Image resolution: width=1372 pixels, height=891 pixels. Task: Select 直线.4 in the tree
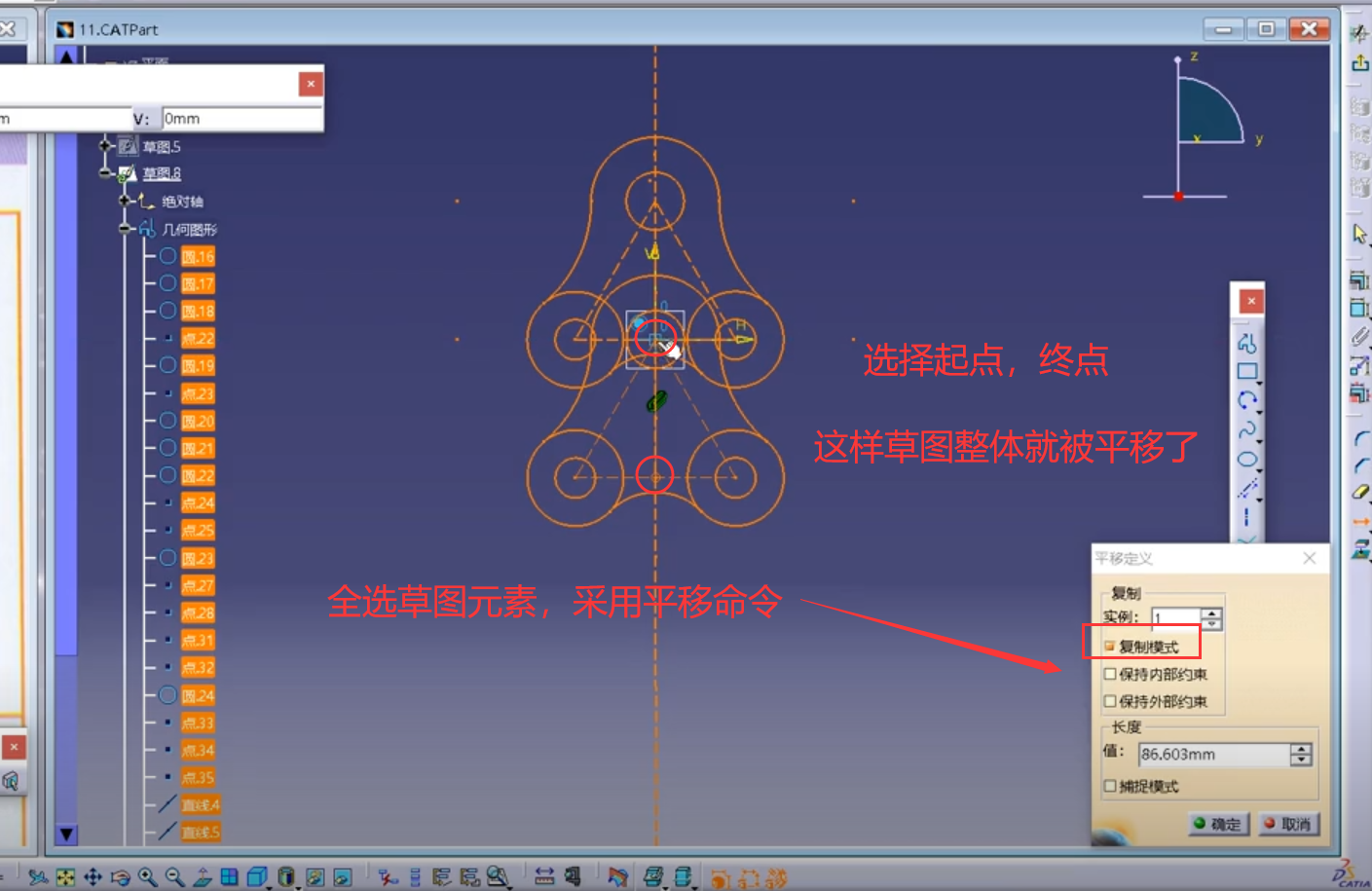click(x=201, y=805)
